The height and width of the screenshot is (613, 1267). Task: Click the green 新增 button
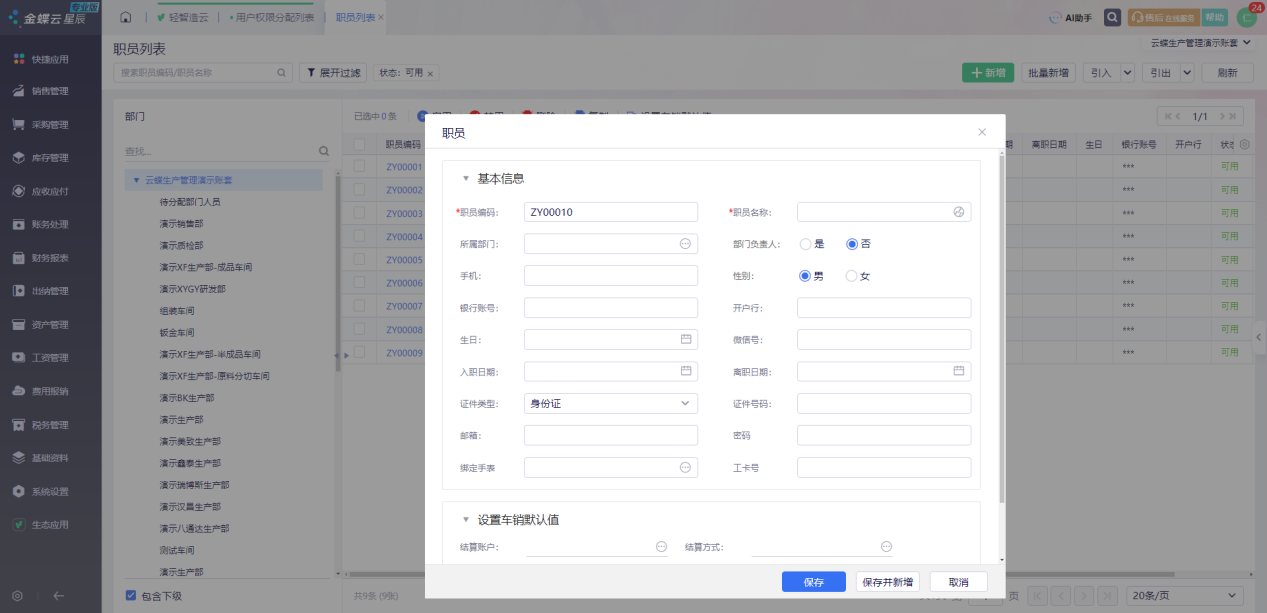[x=988, y=73]
